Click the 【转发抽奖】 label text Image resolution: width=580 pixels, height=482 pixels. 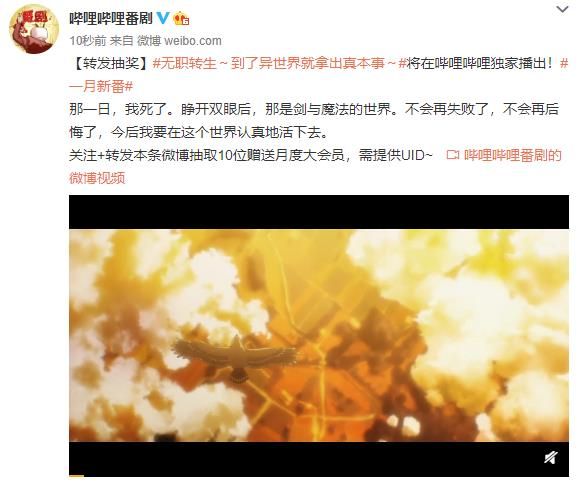click(111, 64)
